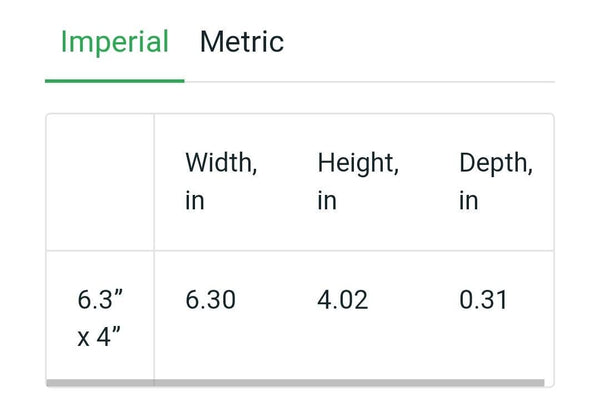Click the empty top-left header cell
Viewport: 600px width, 417px height.
point(100,182)
